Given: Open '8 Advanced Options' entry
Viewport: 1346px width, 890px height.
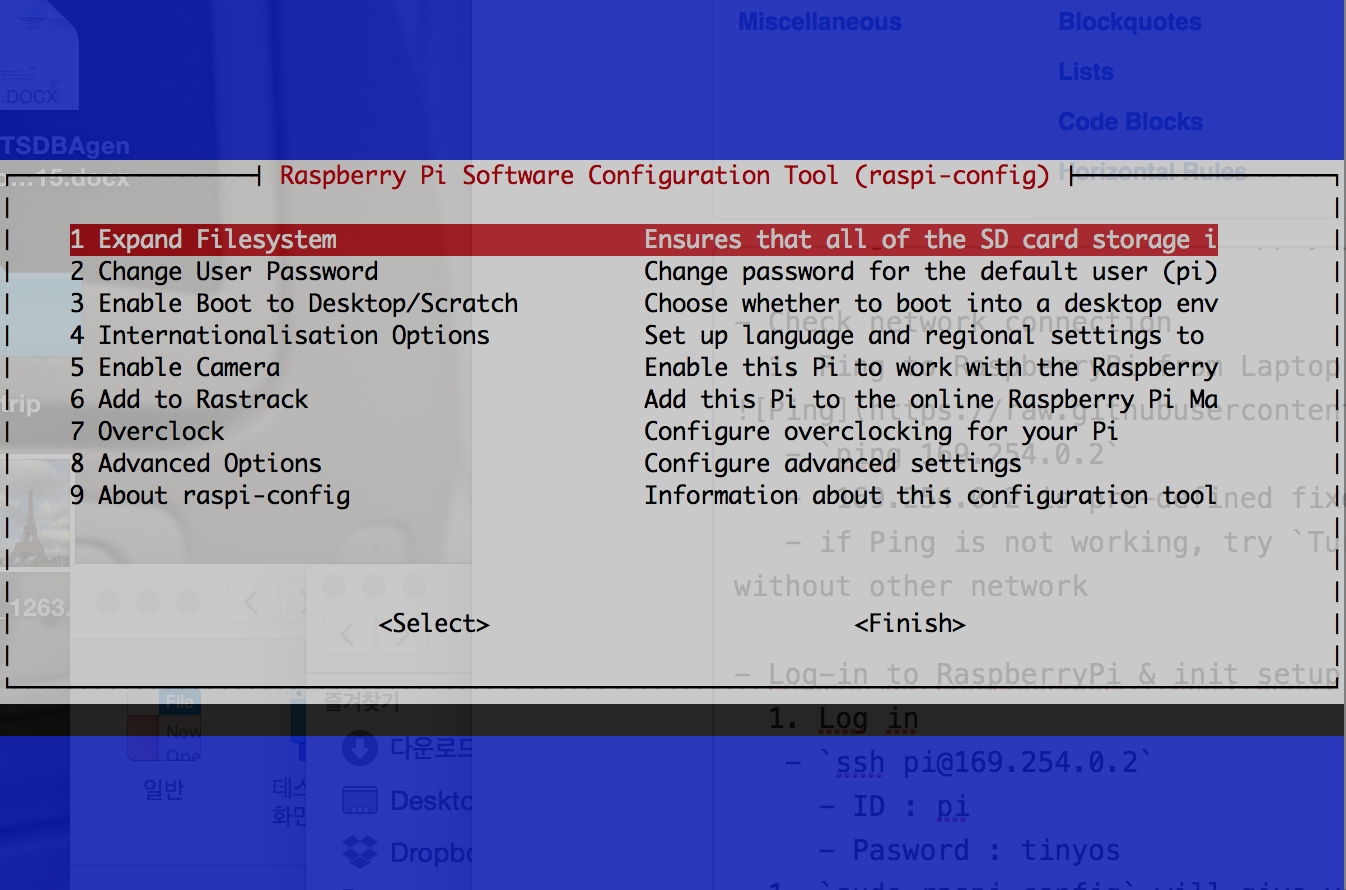Looking at the screenshot, I should tap(196, 464).
